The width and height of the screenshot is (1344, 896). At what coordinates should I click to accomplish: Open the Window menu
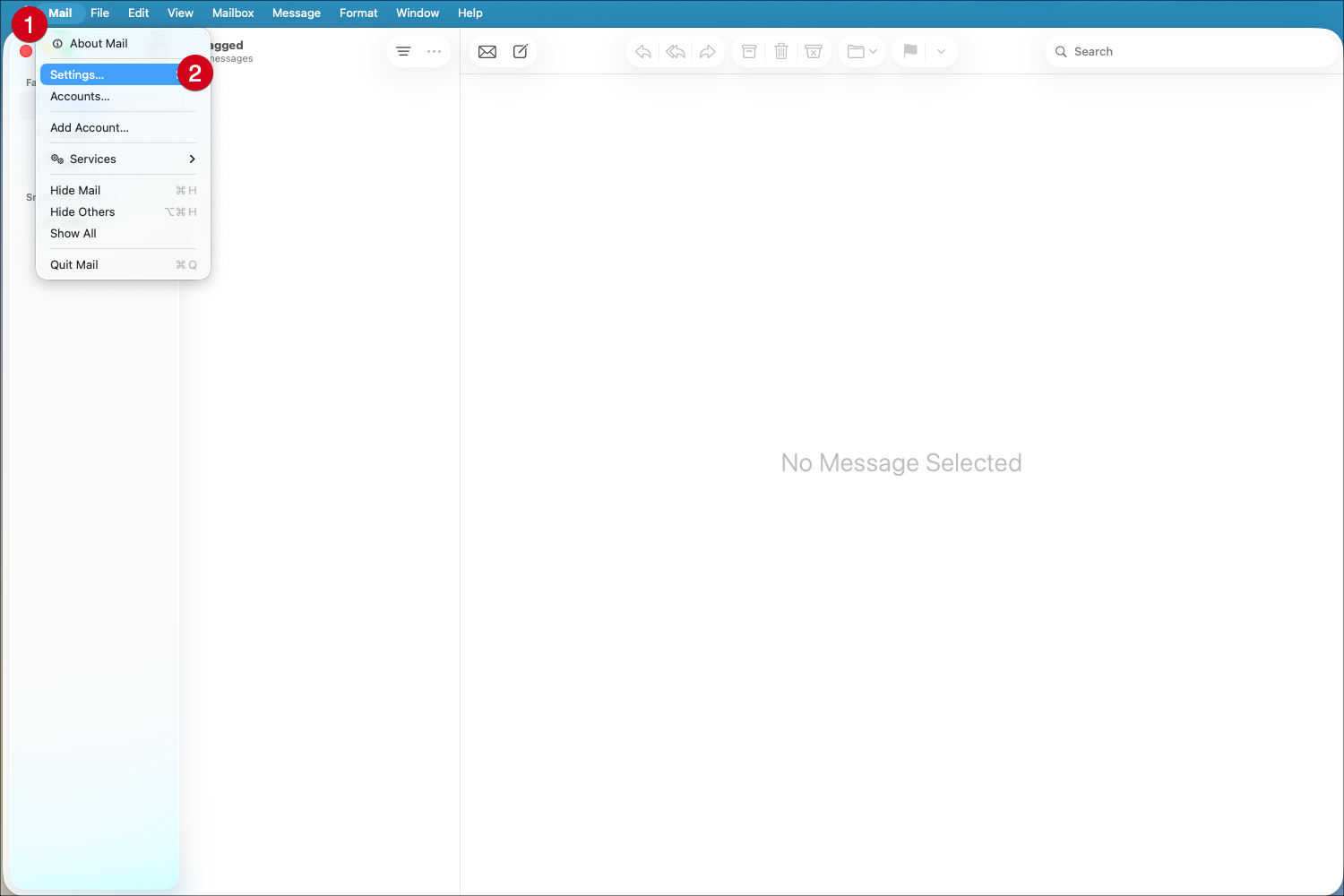coord(417,13)
